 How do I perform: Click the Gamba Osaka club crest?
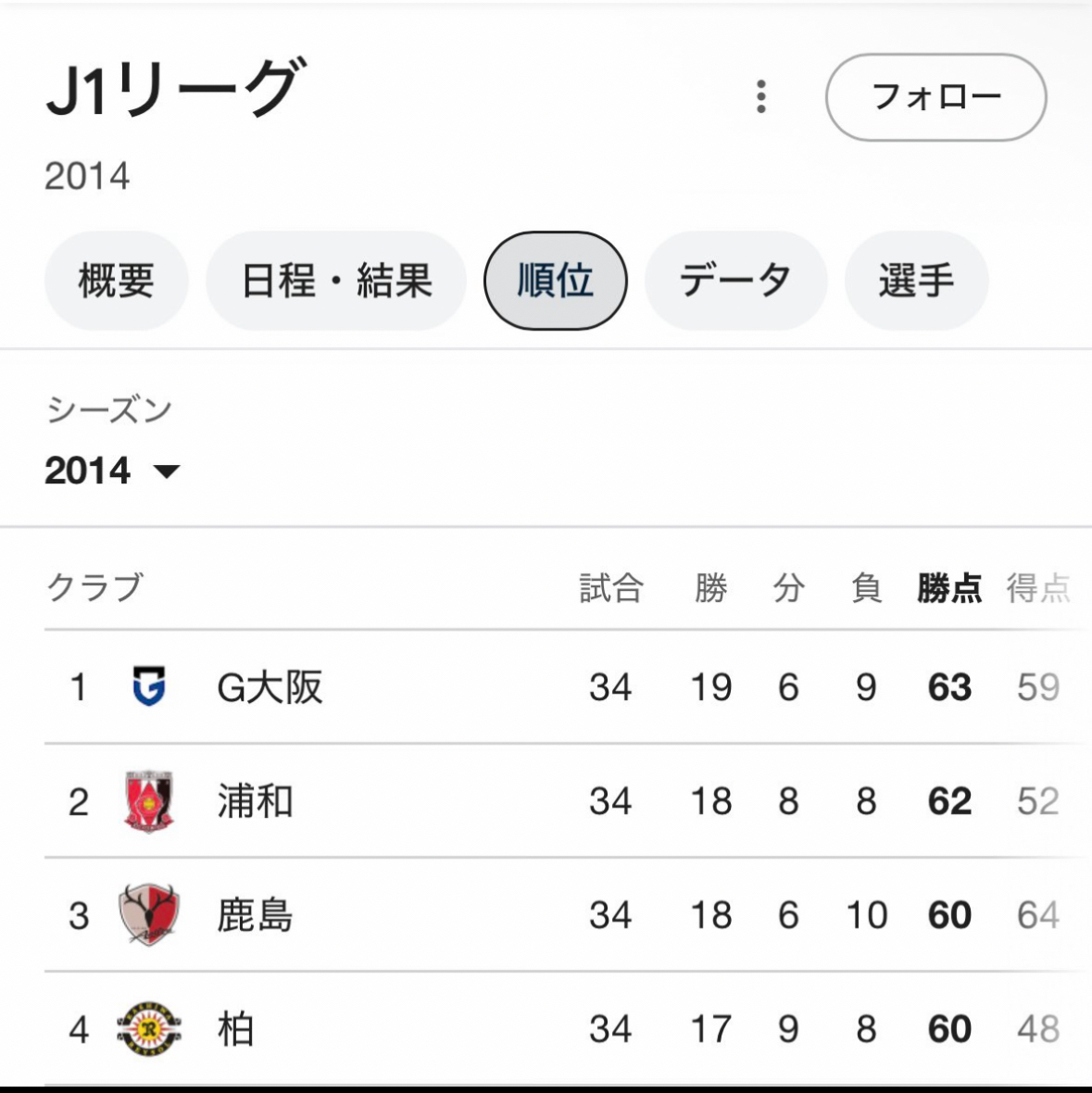point(148,686)
